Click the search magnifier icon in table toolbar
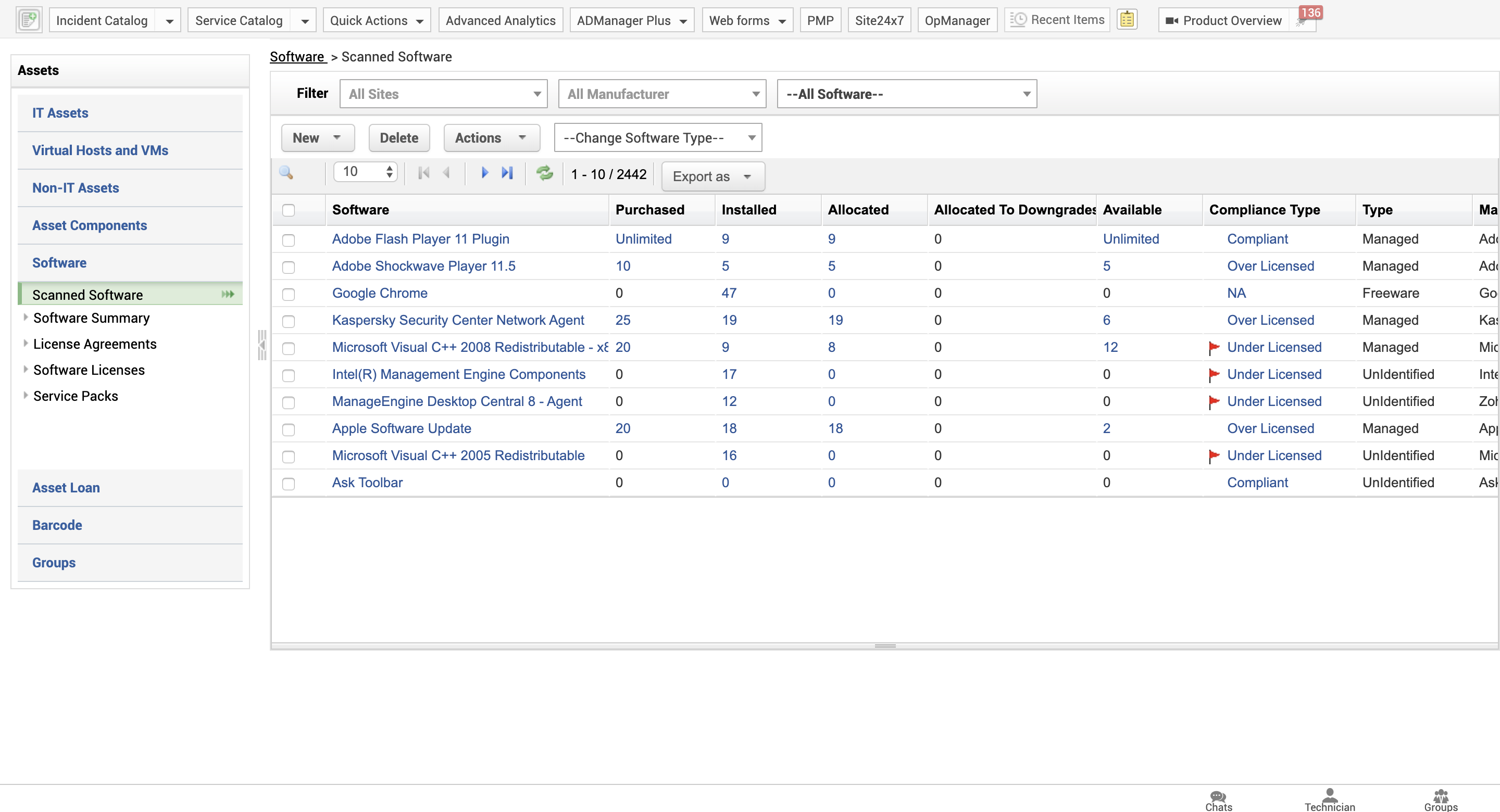The height and width of the screenshot is (812, 1500). point(286,172)
